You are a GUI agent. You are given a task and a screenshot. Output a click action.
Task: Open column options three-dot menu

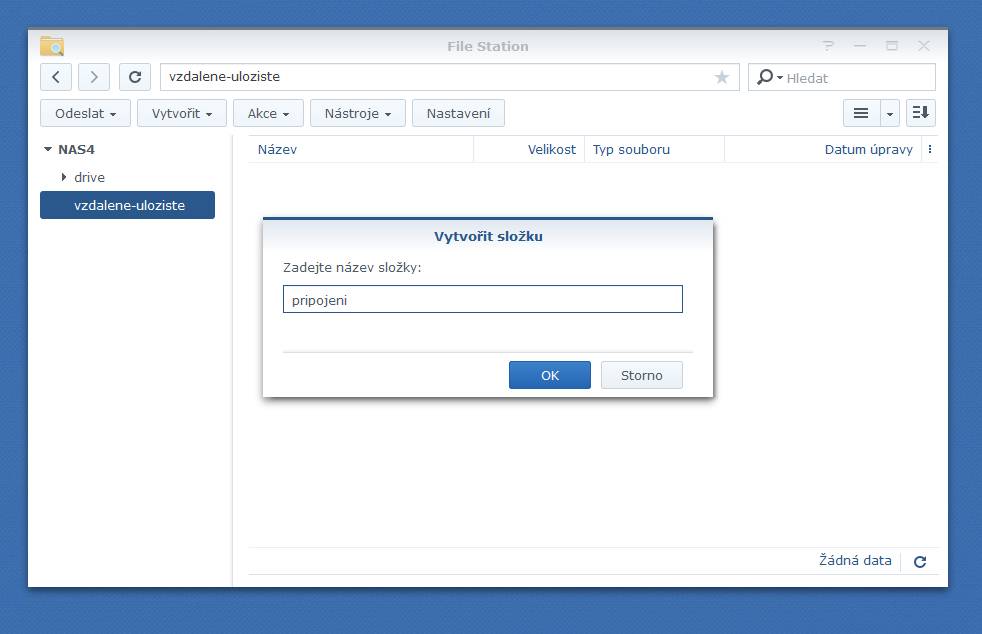click(930, 149)
